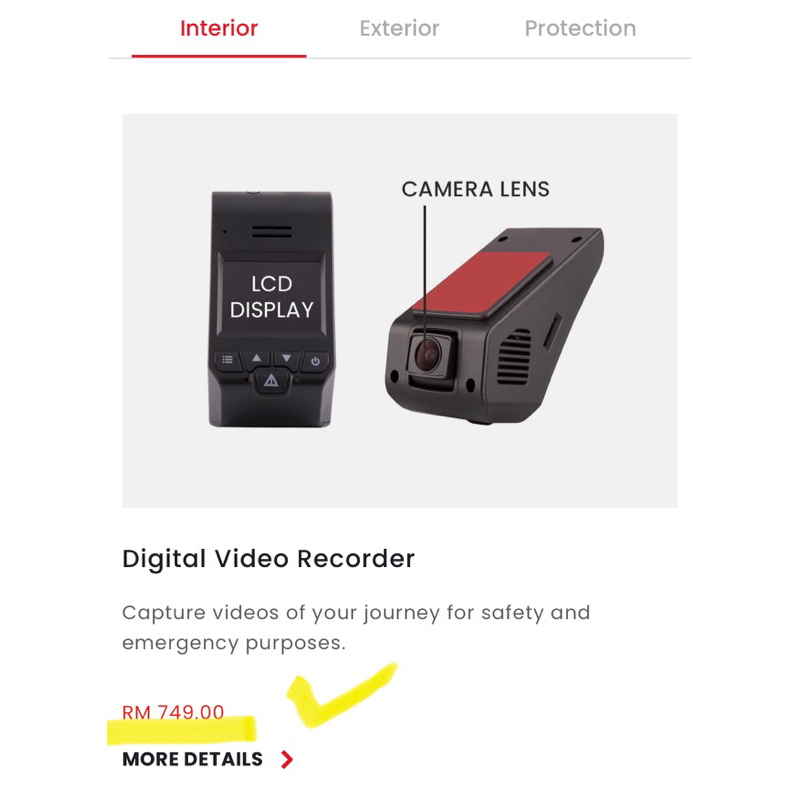Click the MORE DETAILS link
The height and width of the screenshot is (800, 800).
tap(192, 759)
